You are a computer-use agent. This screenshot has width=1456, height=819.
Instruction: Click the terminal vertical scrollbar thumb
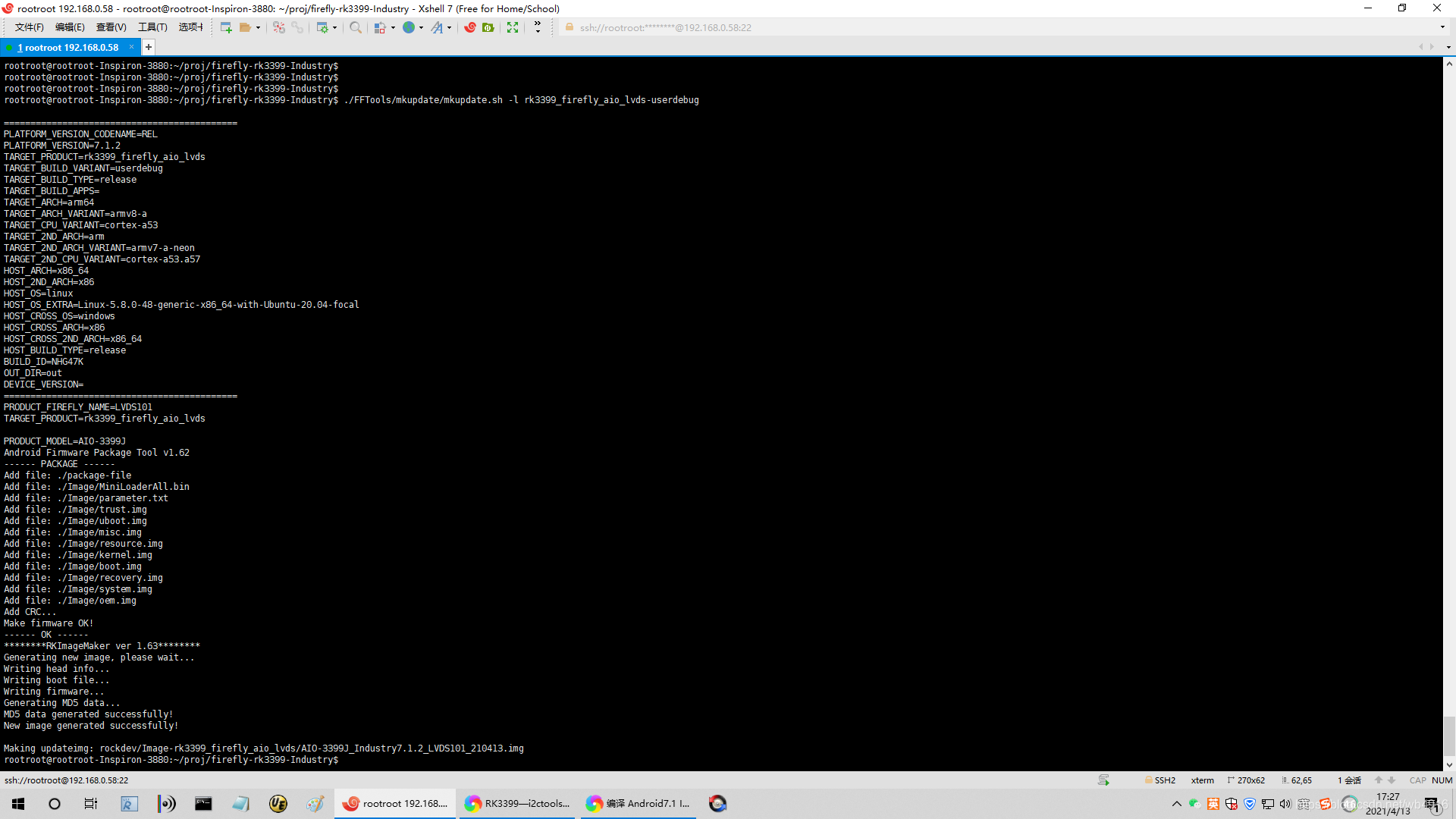coord(1449,736)
